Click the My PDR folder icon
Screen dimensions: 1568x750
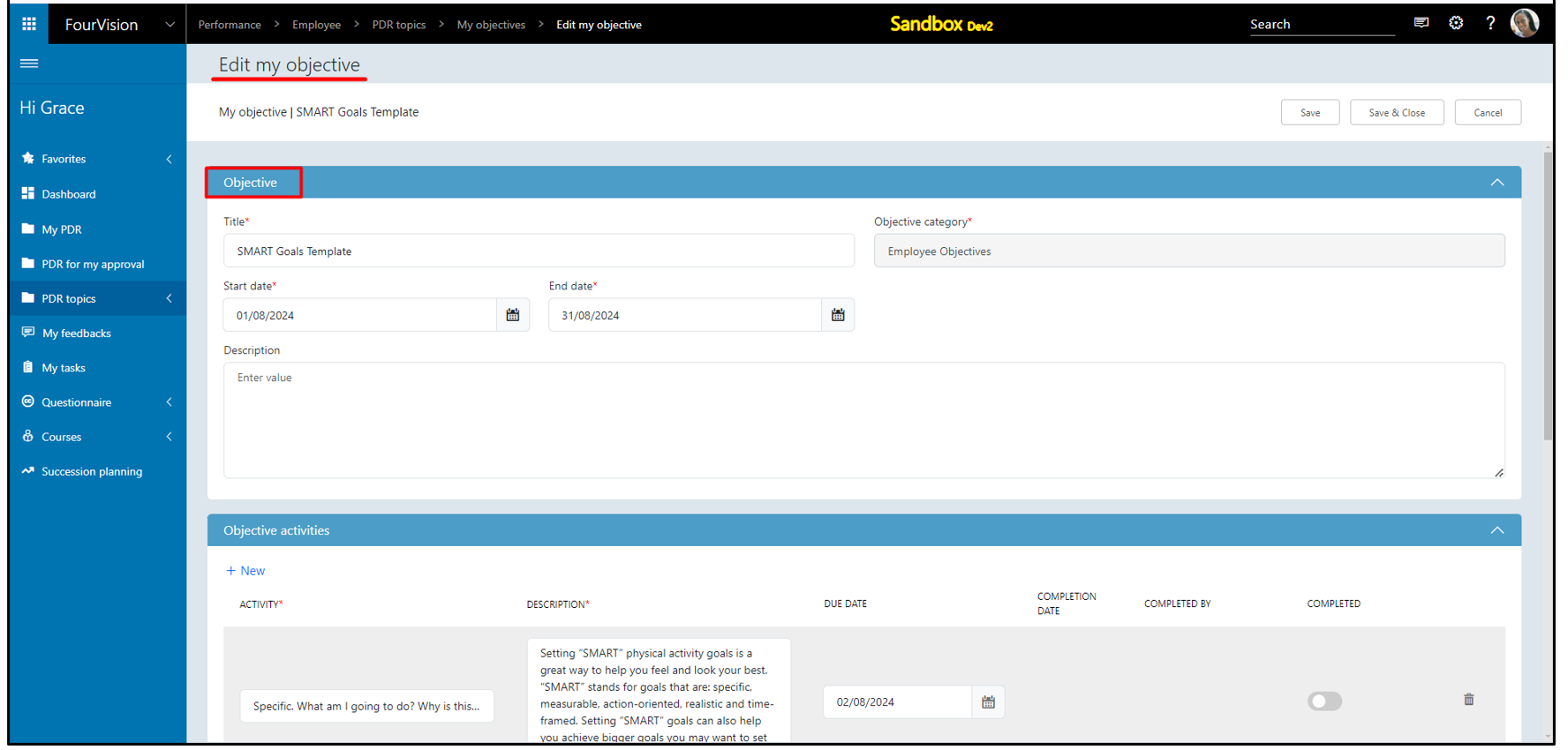(x=28, y=229)
